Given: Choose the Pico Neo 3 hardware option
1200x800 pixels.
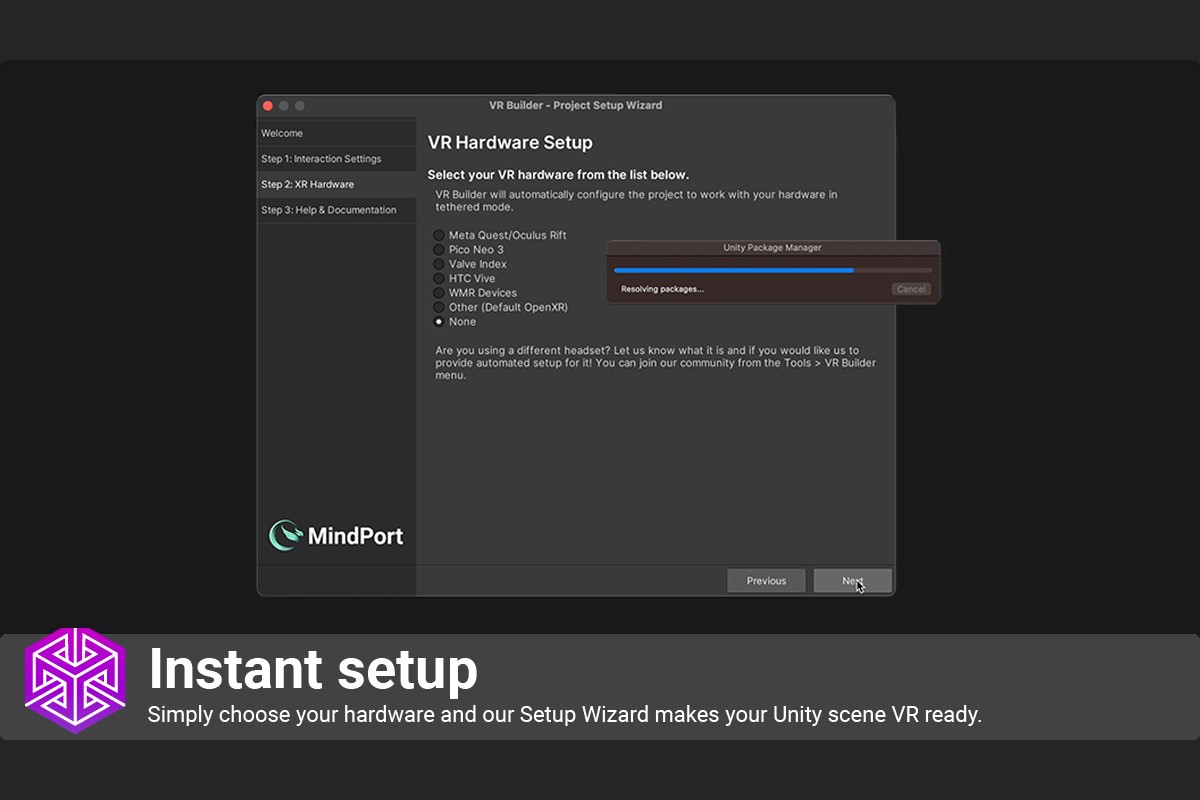Looking at the screenshot, I should click(x=469, y=250).
